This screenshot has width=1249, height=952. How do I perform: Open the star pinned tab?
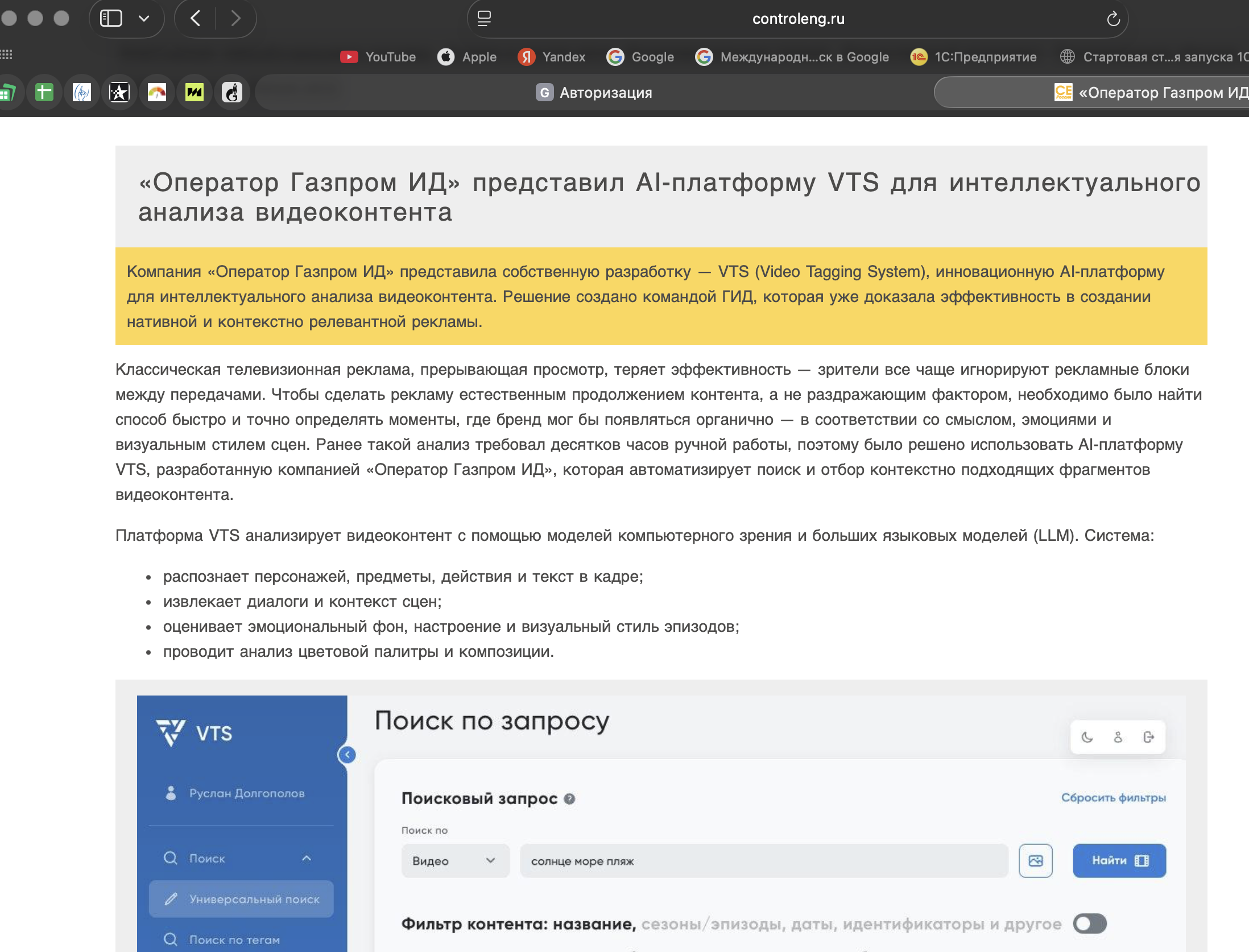tap(119, 92)
